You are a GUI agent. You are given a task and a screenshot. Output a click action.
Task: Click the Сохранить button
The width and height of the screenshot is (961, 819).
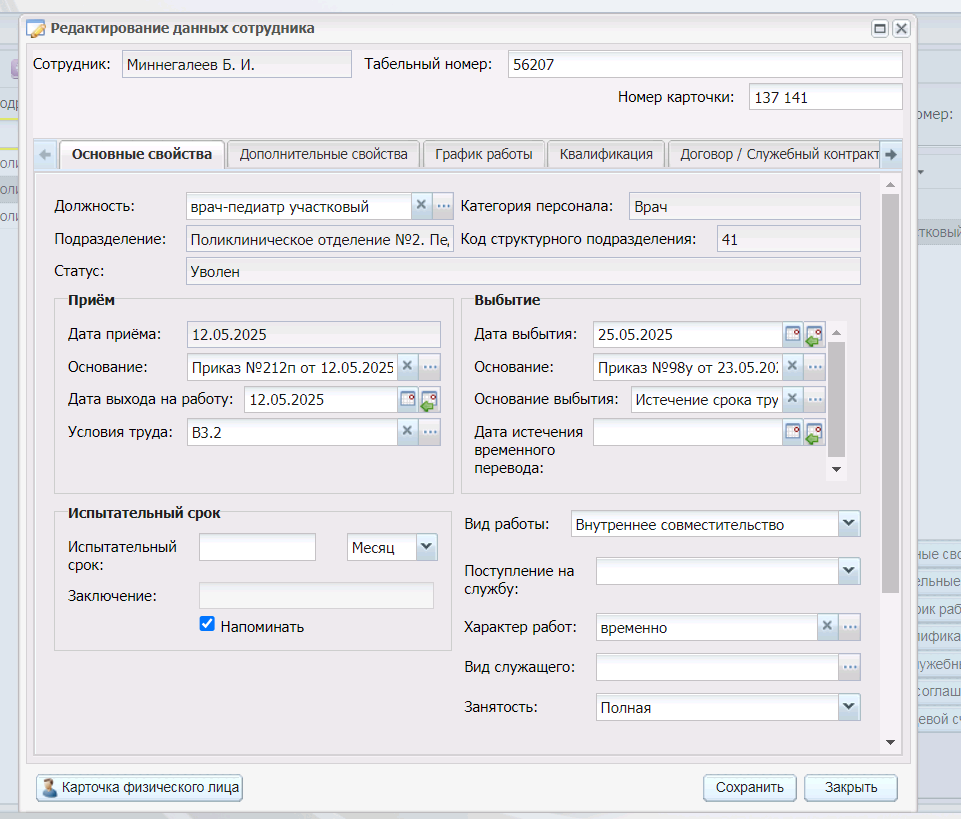click(750, 788)
